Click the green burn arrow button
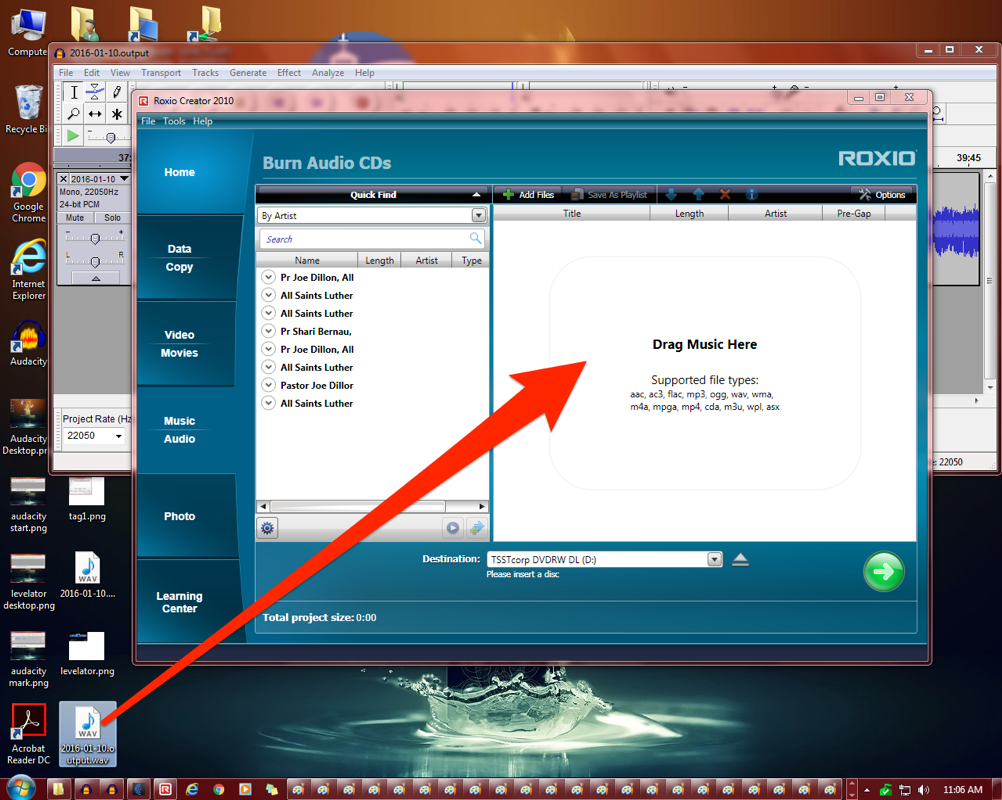 point(884,571)
